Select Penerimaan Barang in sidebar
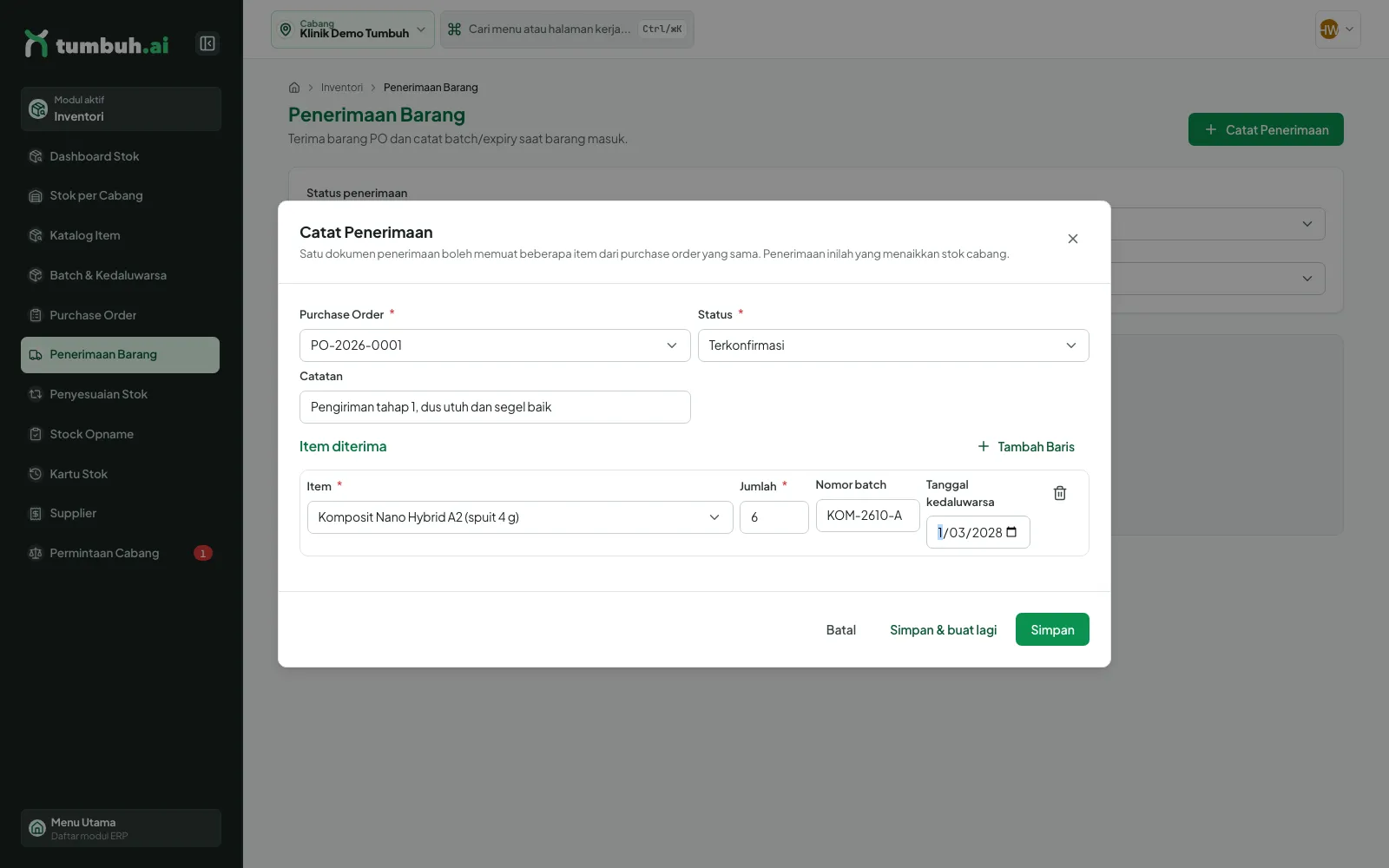The height and width of the screenshot is (868, 1389). click(x=121, y=355)
